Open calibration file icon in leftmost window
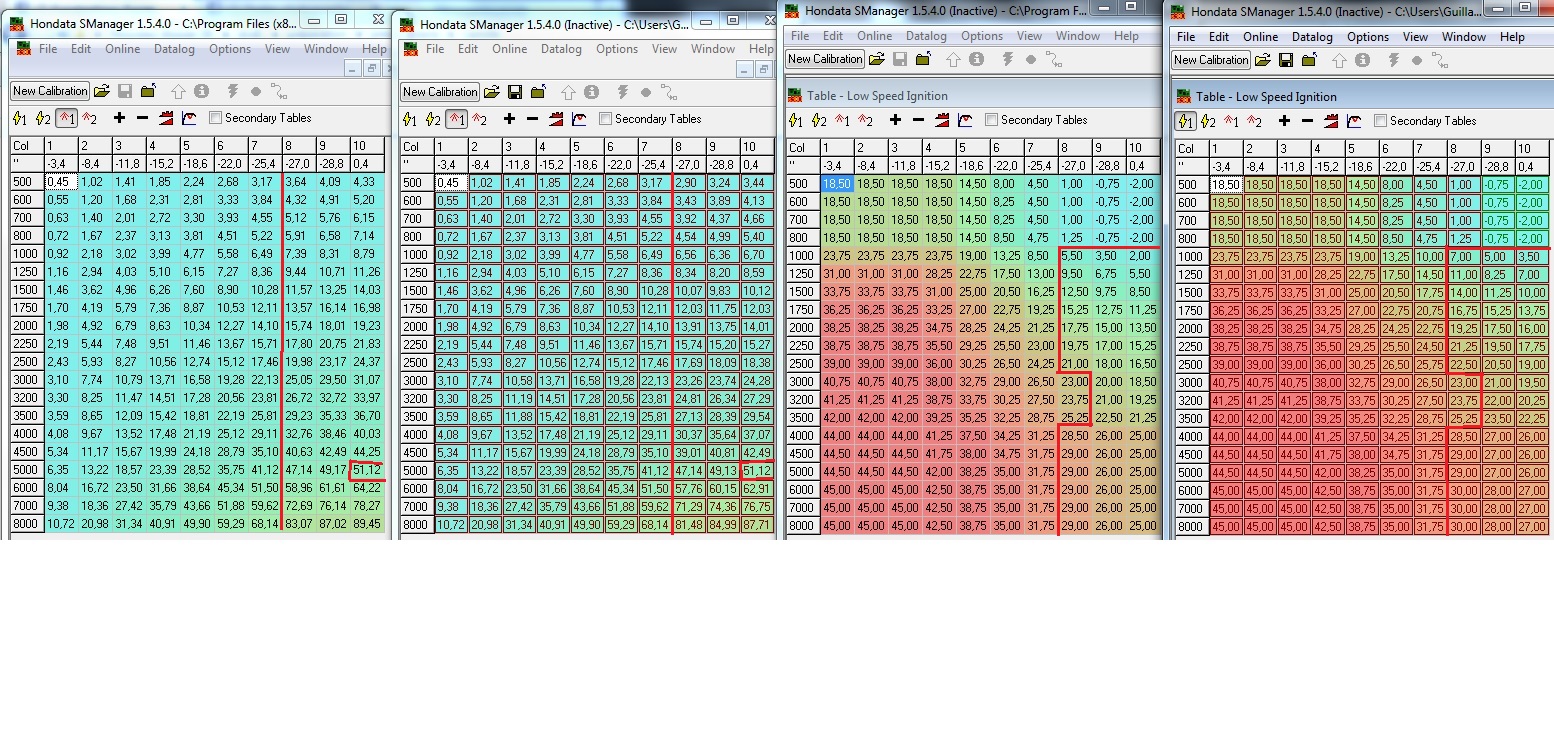The height and width of the screenshot is (738, 1554). (102, 91)
